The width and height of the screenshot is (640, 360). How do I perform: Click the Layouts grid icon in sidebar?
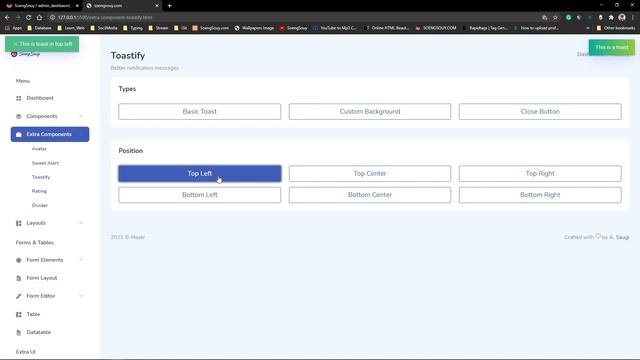point(18,223)
